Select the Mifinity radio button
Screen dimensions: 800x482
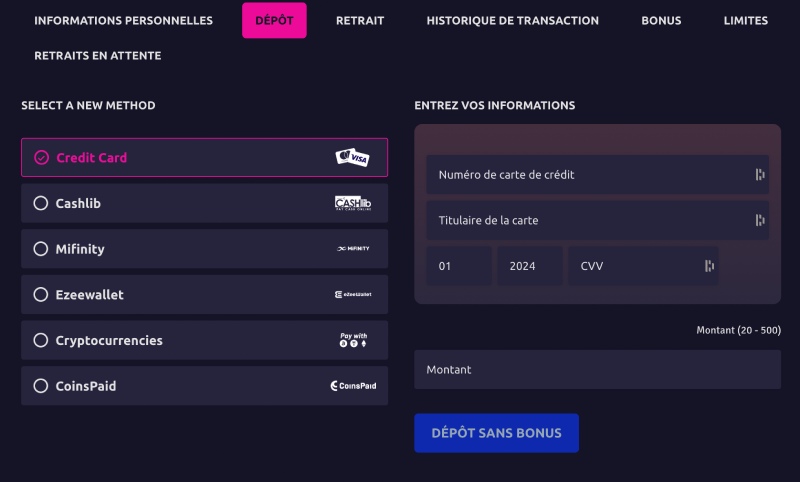coord(41,248)
